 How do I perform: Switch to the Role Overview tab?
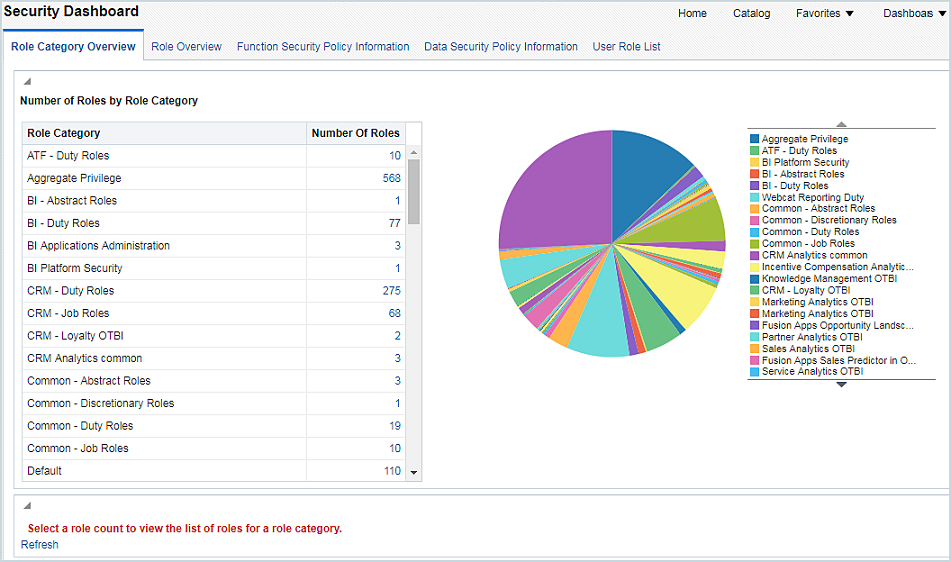[x=186, y=46]
